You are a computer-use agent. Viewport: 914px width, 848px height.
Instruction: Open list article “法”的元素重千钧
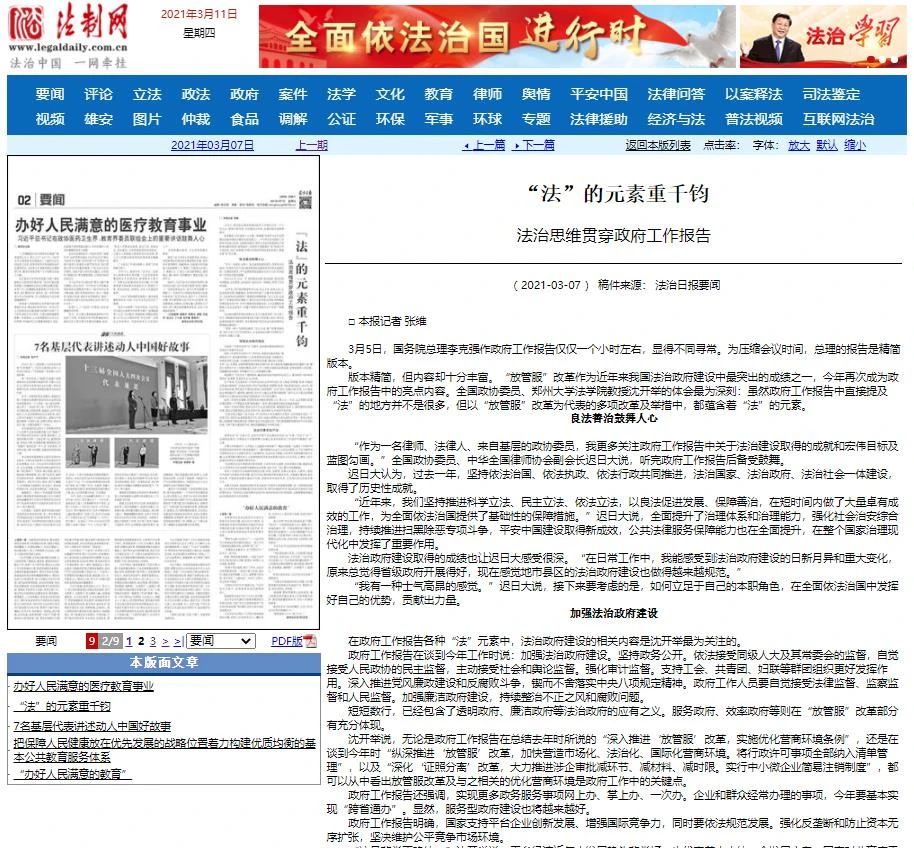[62, 706]
